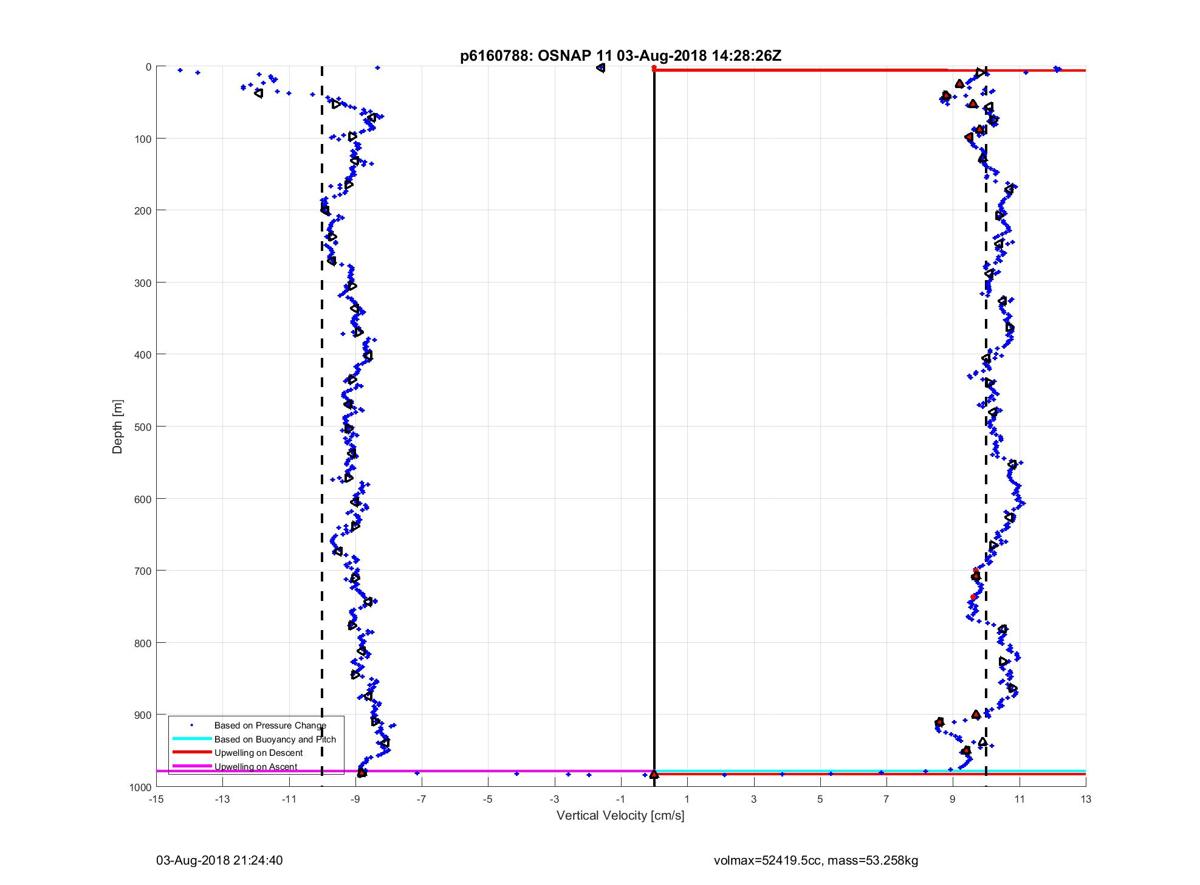Click the blue dot sample in legend
Screen dimensions: 1200x885
pos(191,725)
